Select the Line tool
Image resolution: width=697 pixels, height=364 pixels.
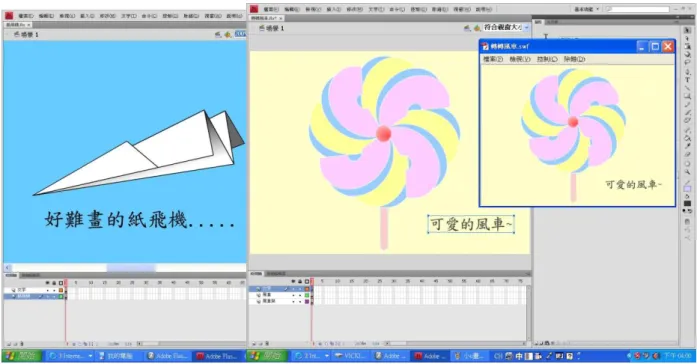[687, 88]
